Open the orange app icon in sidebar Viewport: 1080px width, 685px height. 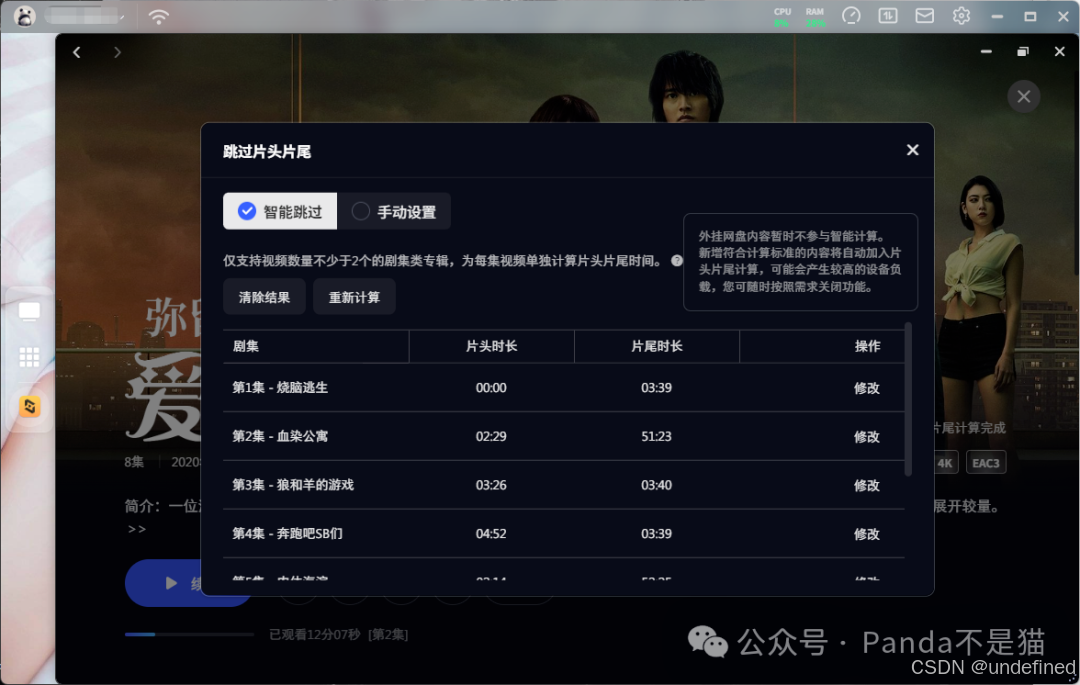click(x=30, y=406)
